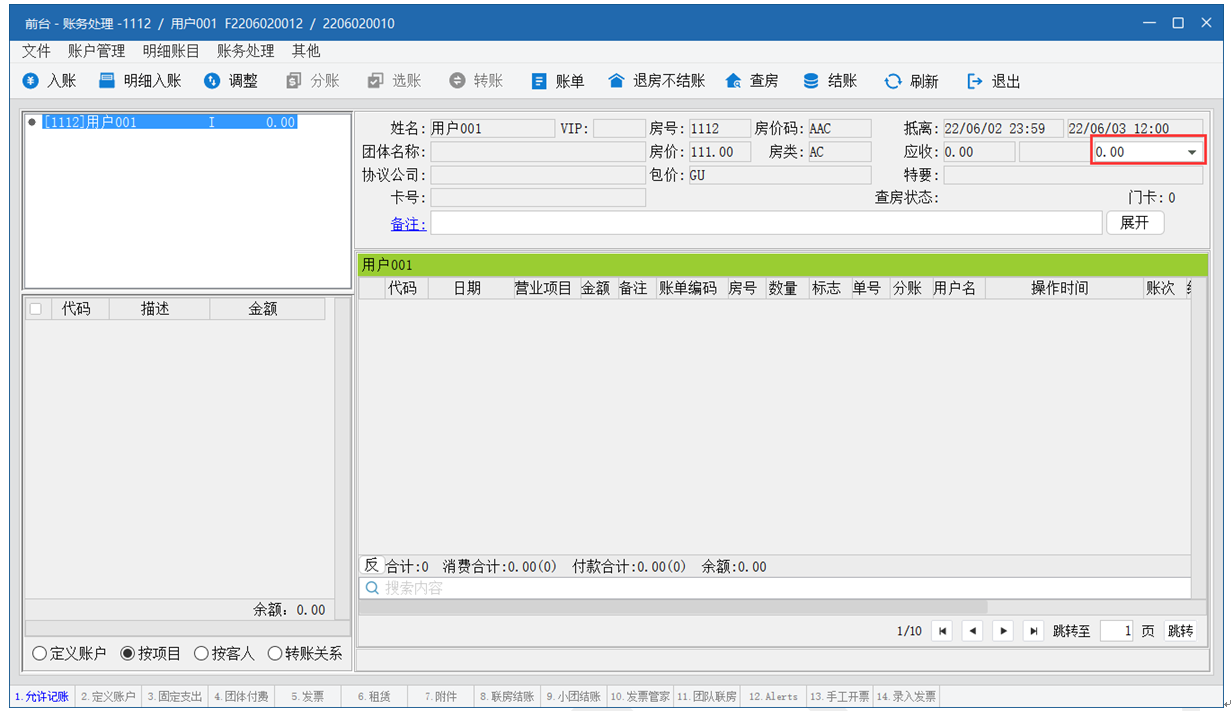
Task: Click the 搜索内容 search field
Action: (775, 588)
